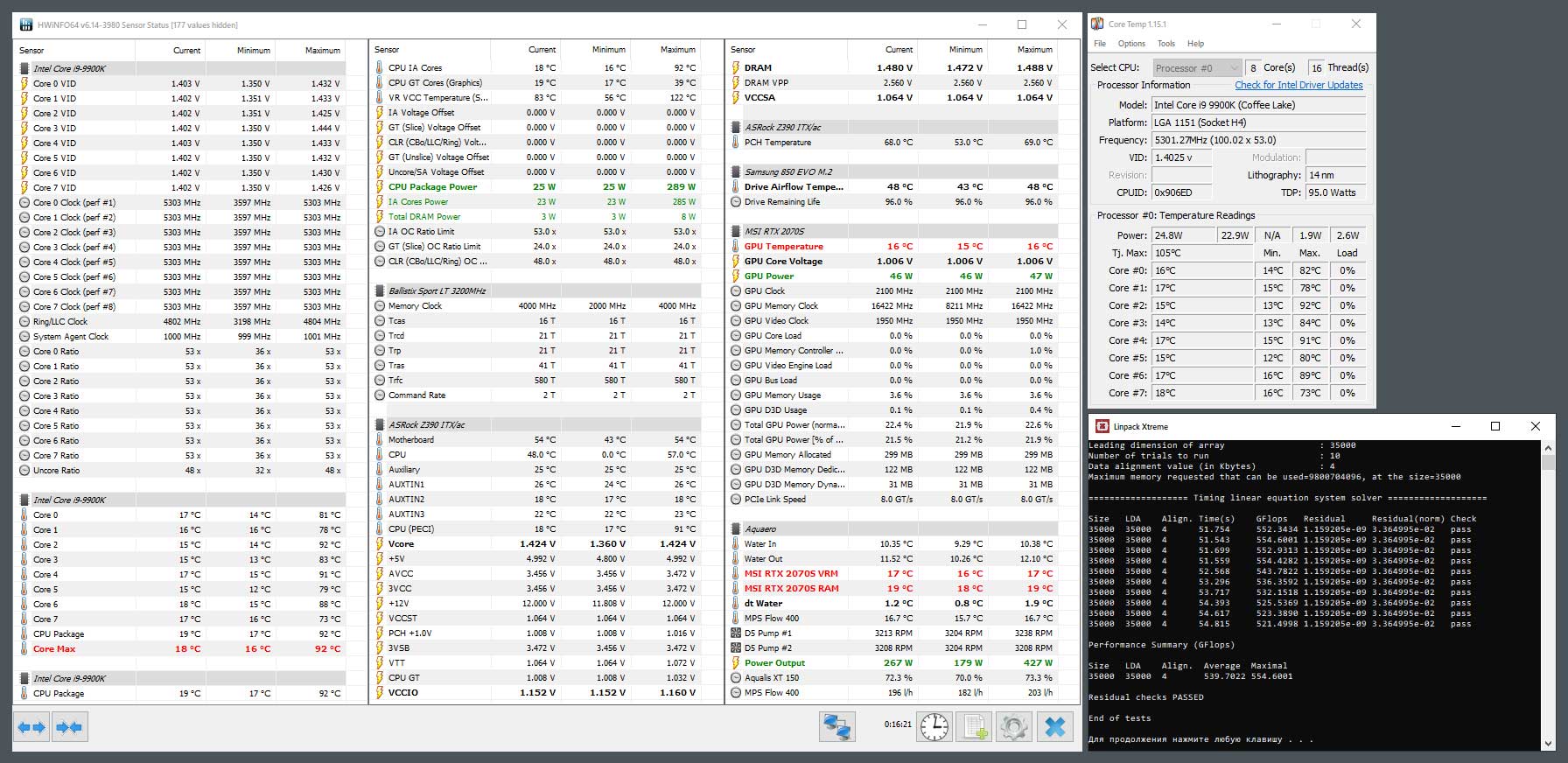1568x763 pixels.
Task: Open HWiNFO sensor settings gear icon
Action: (1013, 726)
